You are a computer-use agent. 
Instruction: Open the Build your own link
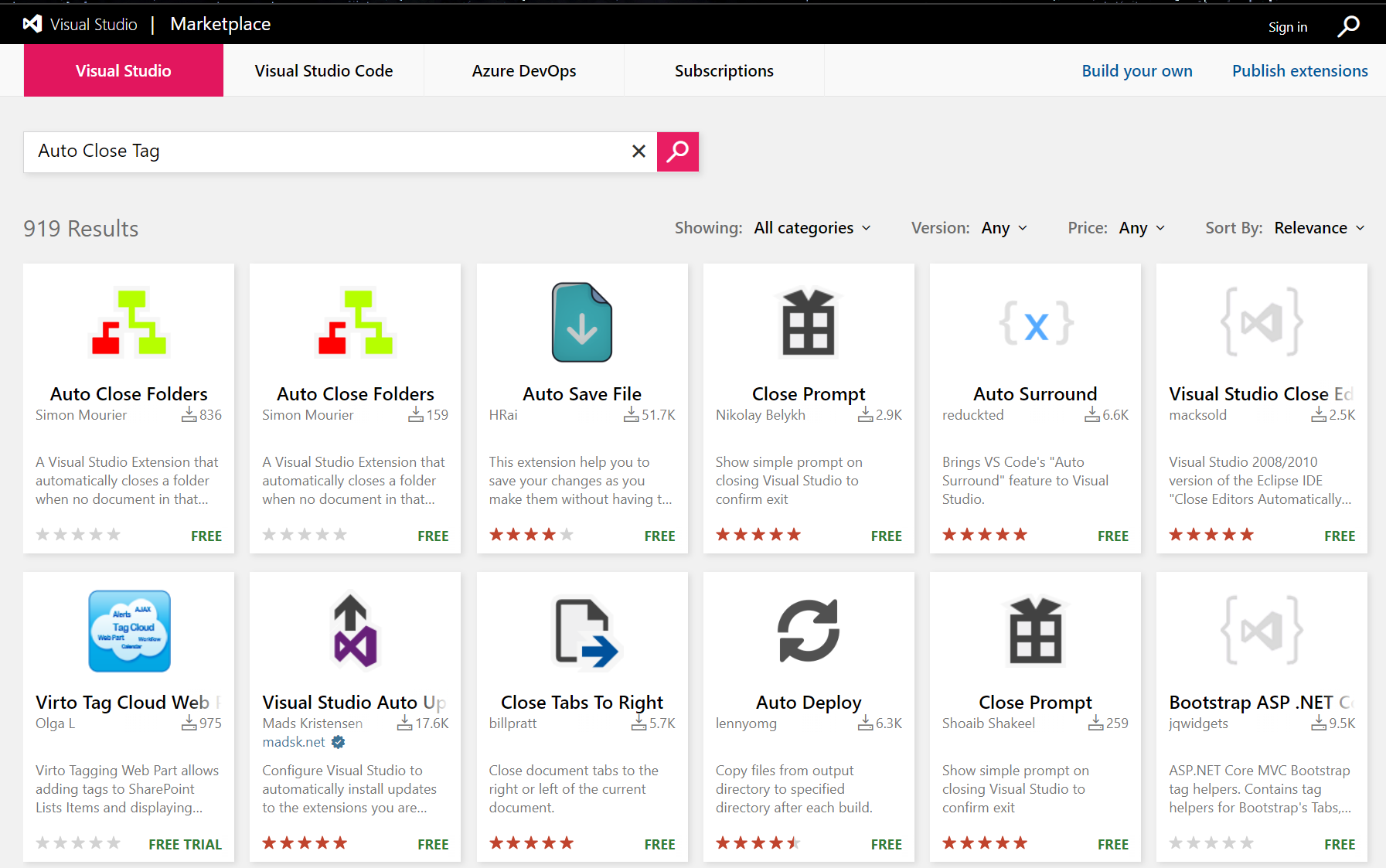pos(1137,71)
